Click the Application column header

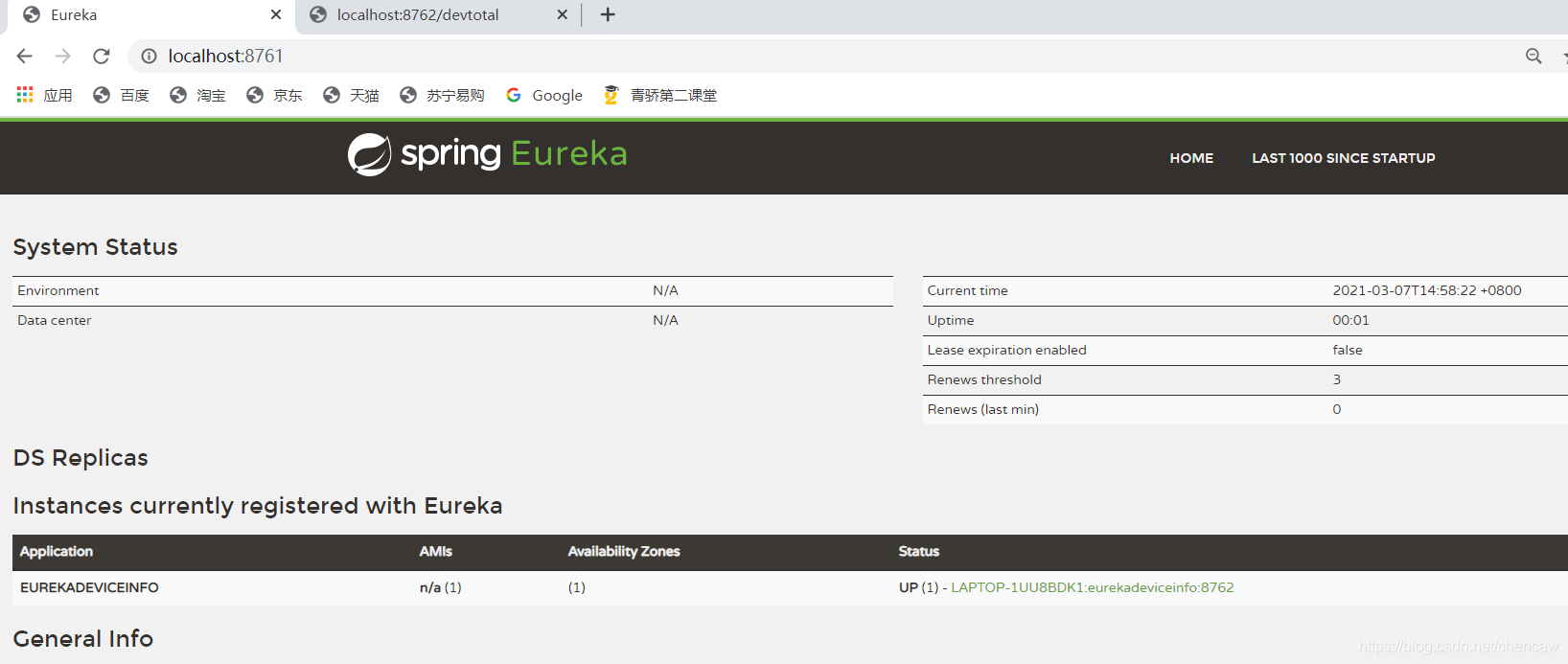57,551
